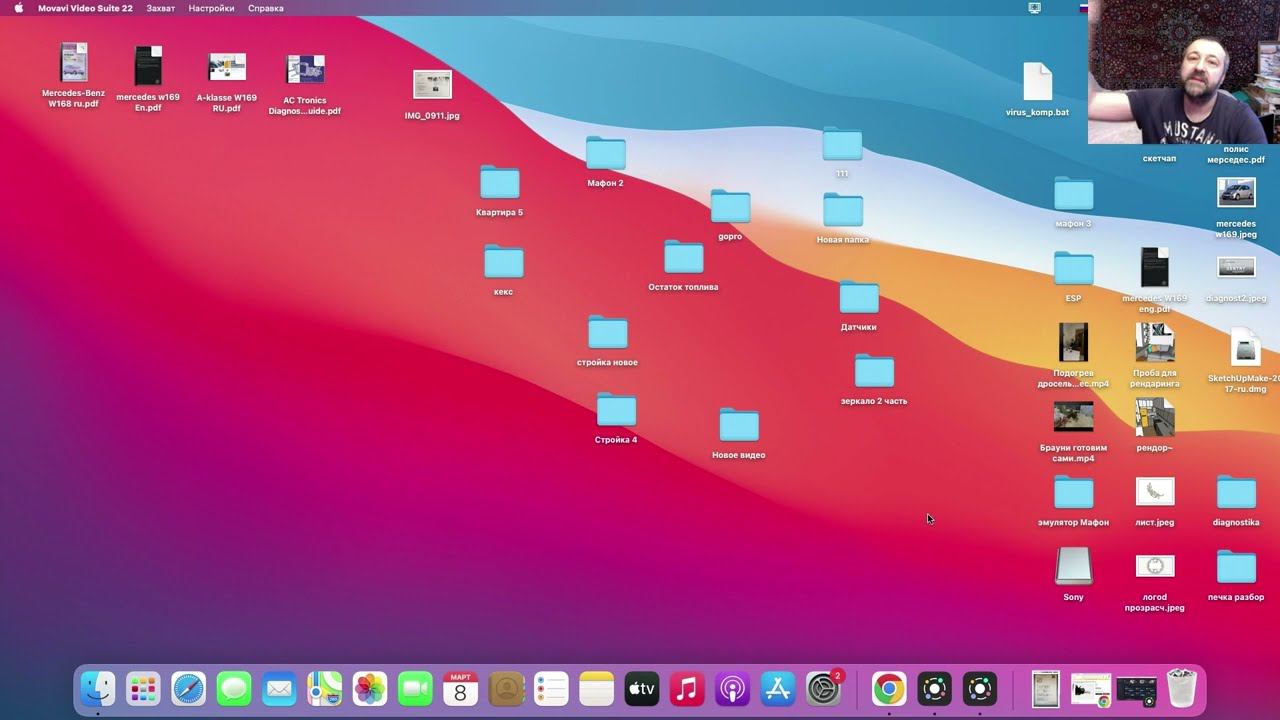This screenshot has width=1280, height=720.
Task: Select the Sony drive icon
Action: 1073,567
